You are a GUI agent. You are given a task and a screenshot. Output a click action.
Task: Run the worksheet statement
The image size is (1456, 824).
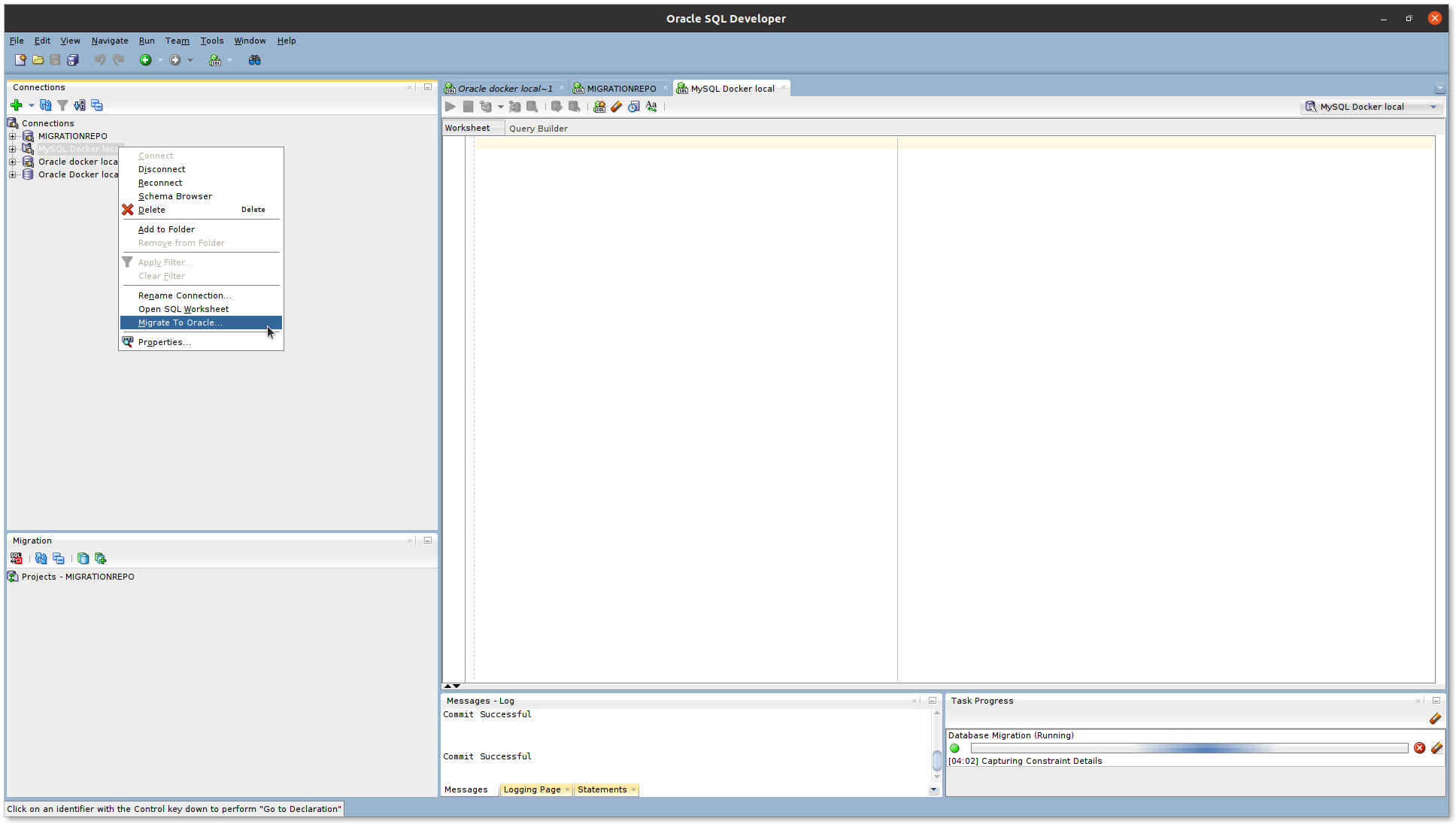[x=450, y=106]
